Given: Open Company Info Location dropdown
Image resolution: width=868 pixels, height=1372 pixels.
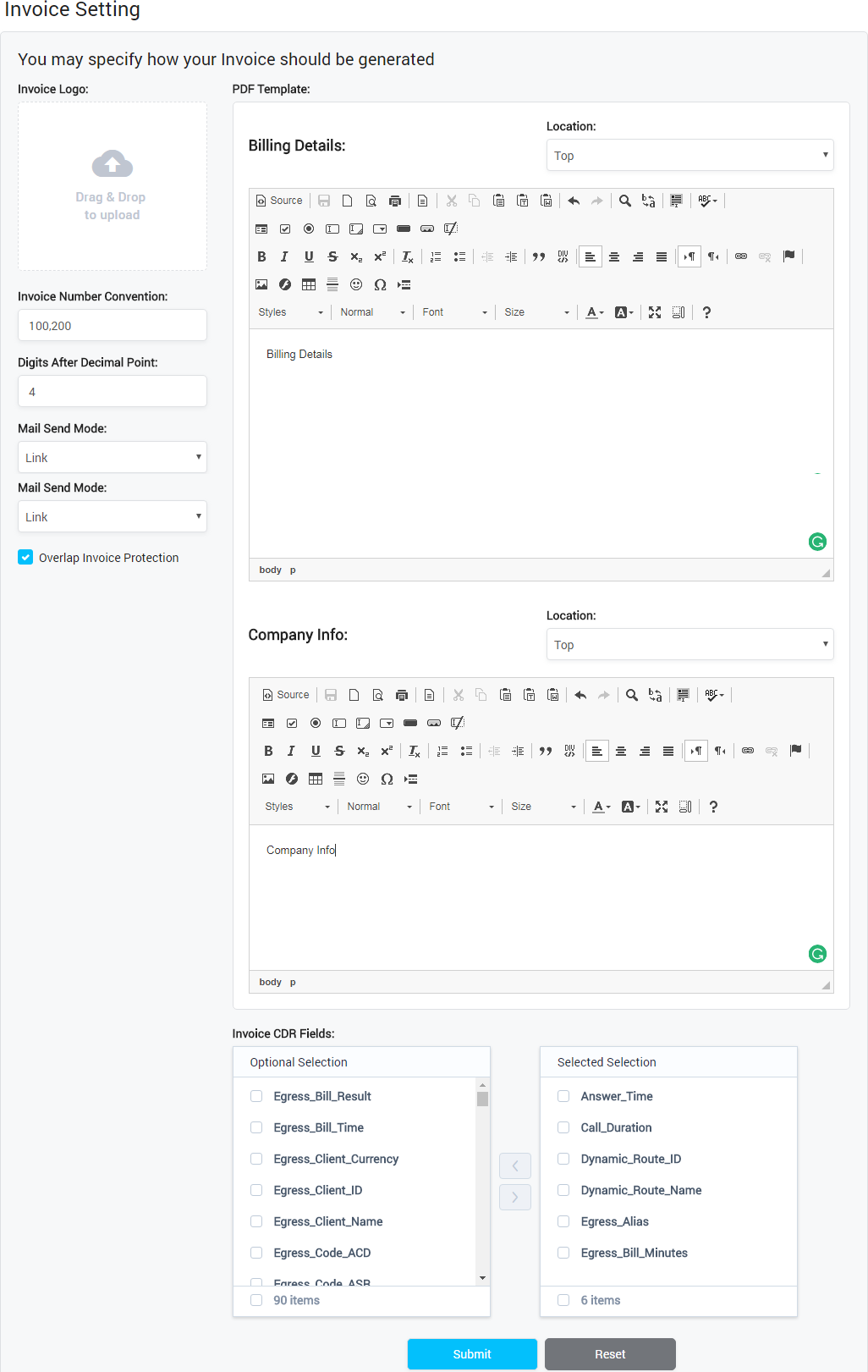Looking at the screenshot, I should coord(690,644).
